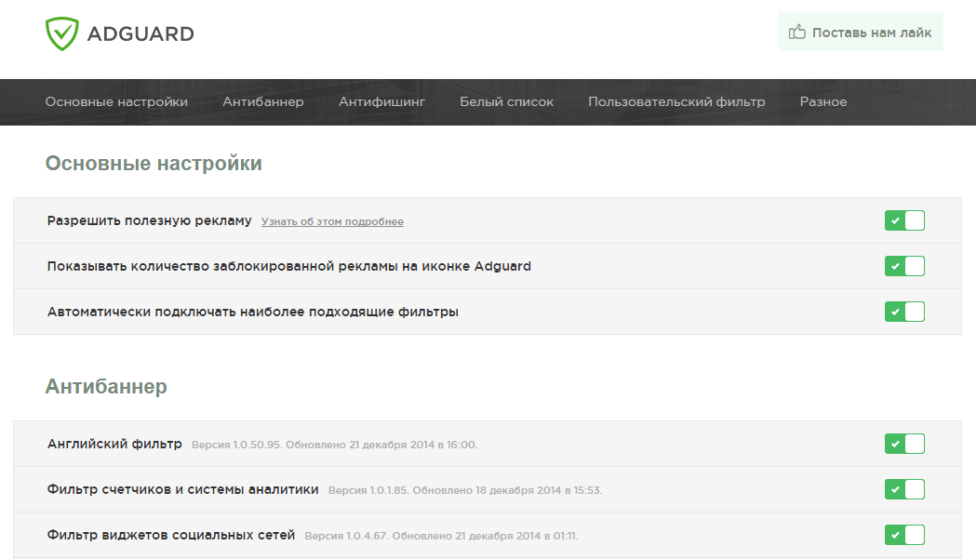Open the 'Белый список' tab
The height and width of the screenshot is (559, 976).
[507, 101]
